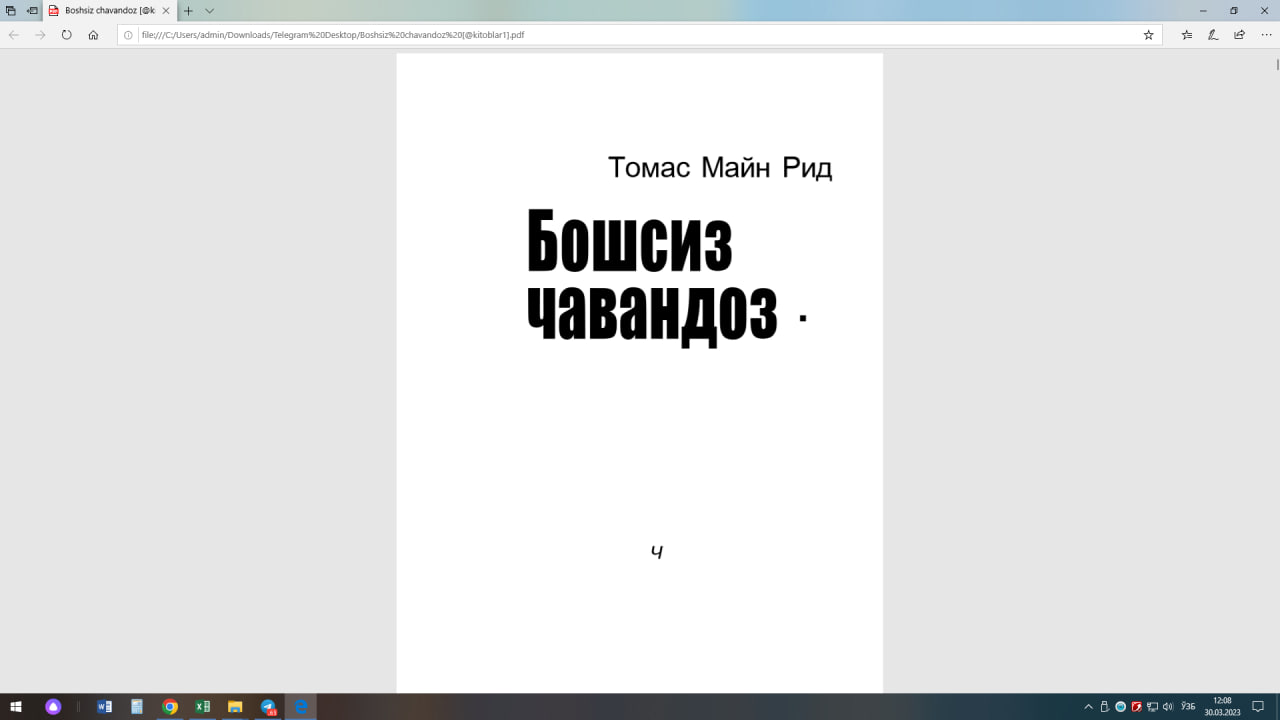Open a new browser tab
The width and height of the screenshot is (1280, 720).
[x=186, y=12]
